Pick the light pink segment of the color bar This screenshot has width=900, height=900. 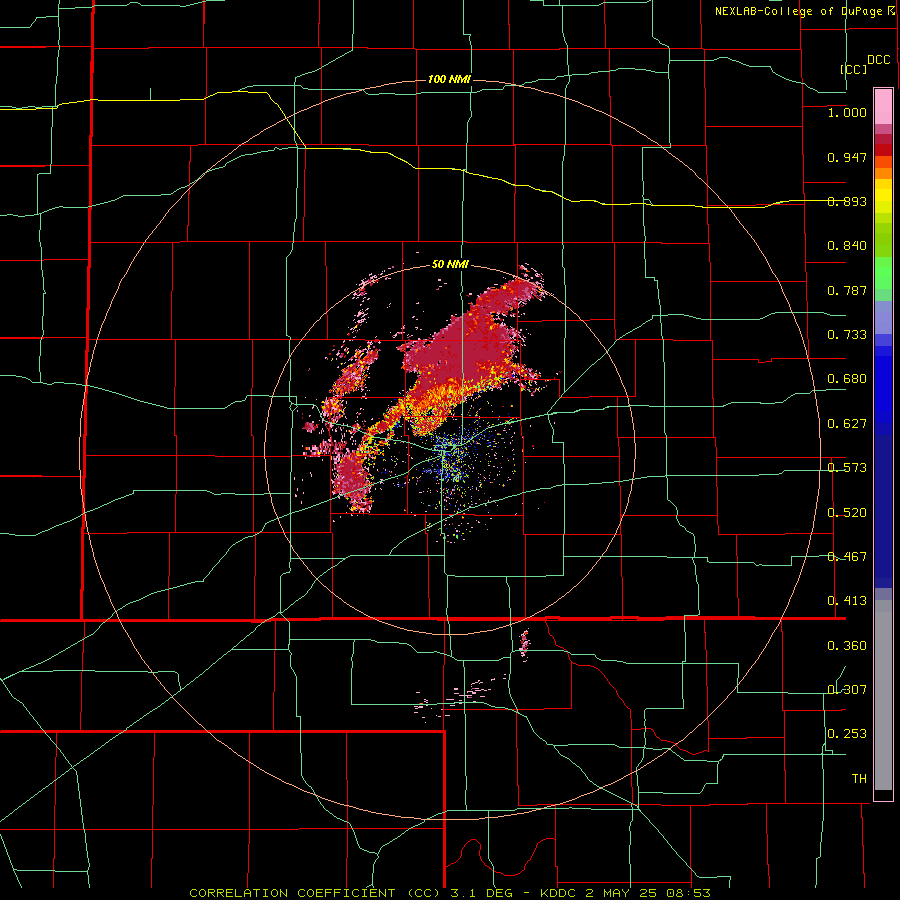[883, 107]
